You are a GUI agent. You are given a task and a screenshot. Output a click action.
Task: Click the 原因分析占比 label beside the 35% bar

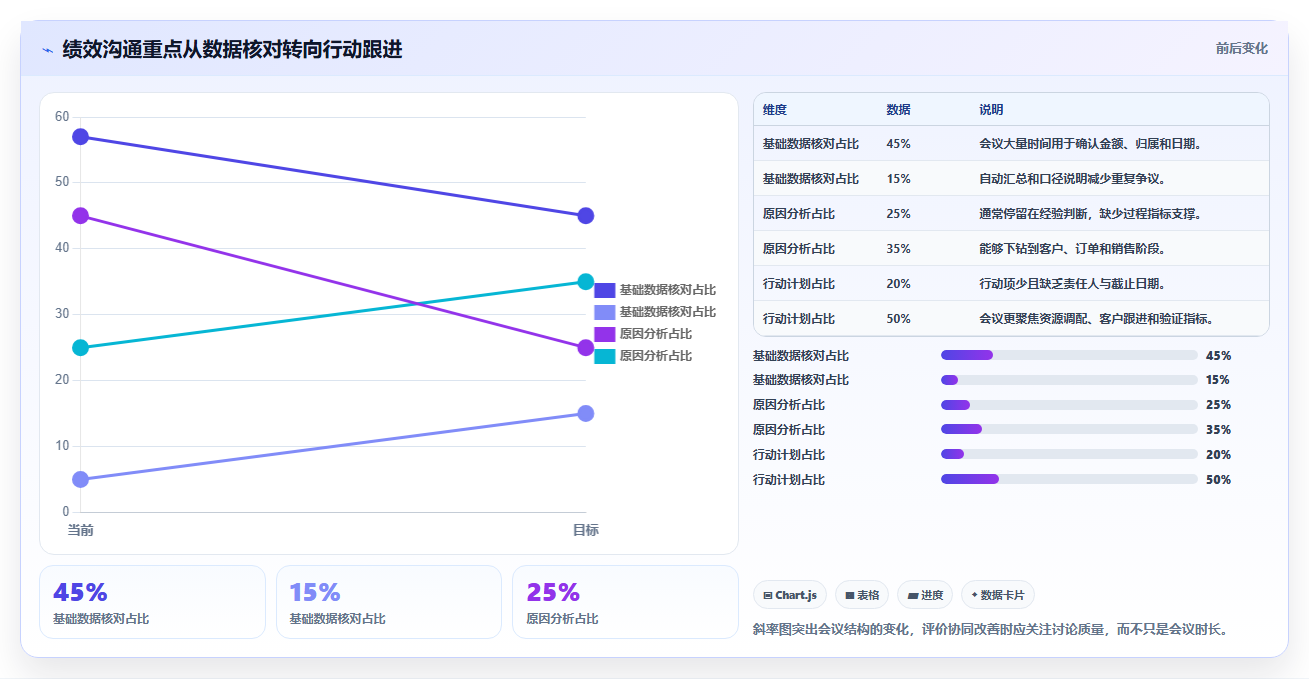(x=789, y=430)
